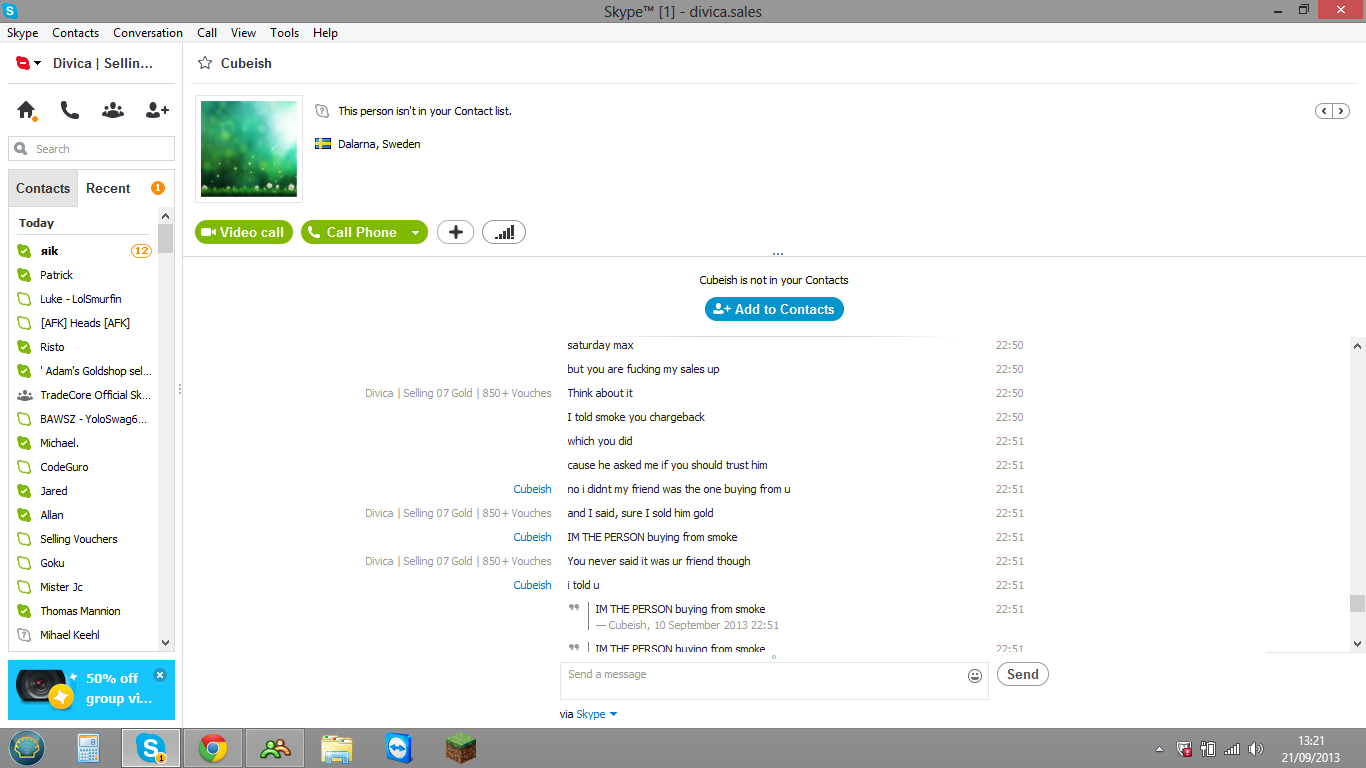The image size is (1366, 768).
Task: Click the Cubeish profile picture
Action: tap(249, 149)
